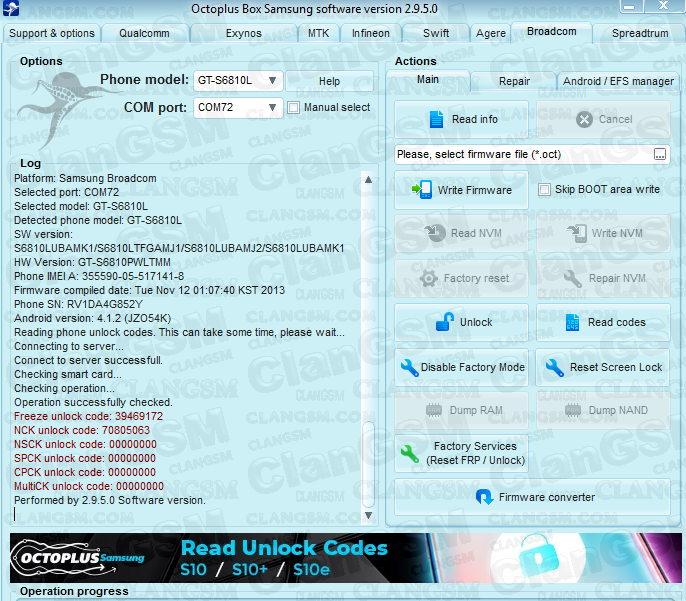Open the Repair actions tab
The width and height of the screenshot is (686, 601).
point(514,81)
